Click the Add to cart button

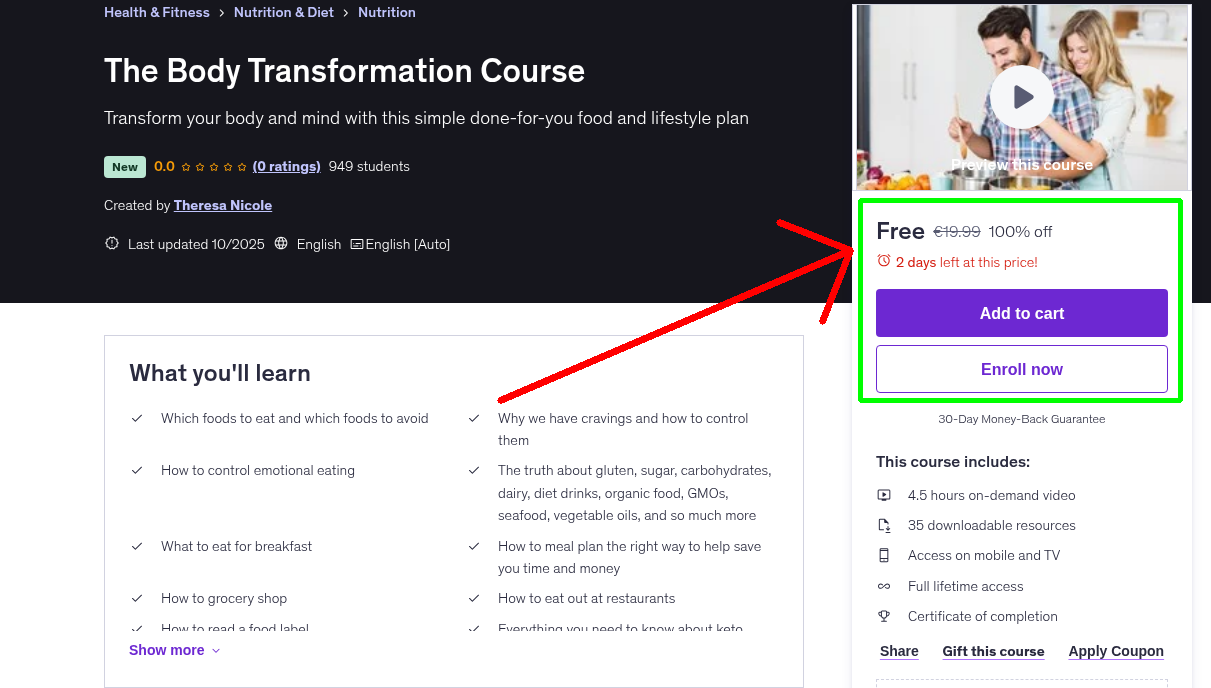tap(1021, 313)
